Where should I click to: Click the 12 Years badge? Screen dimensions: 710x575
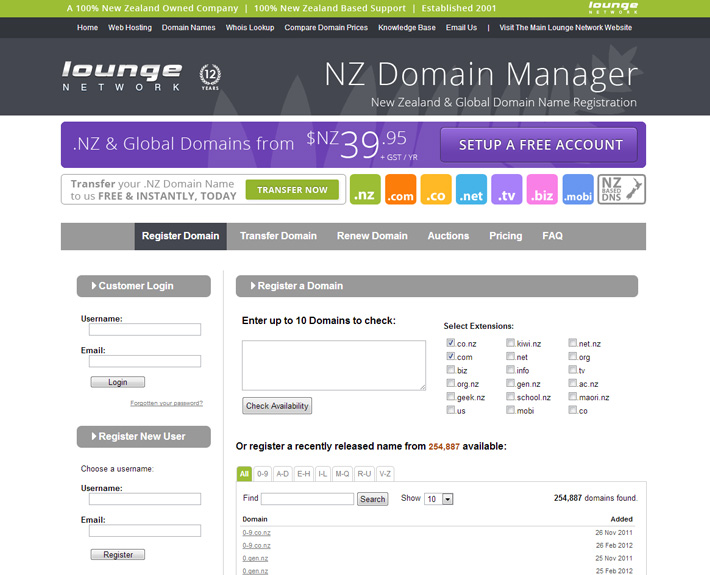point(210,77)
